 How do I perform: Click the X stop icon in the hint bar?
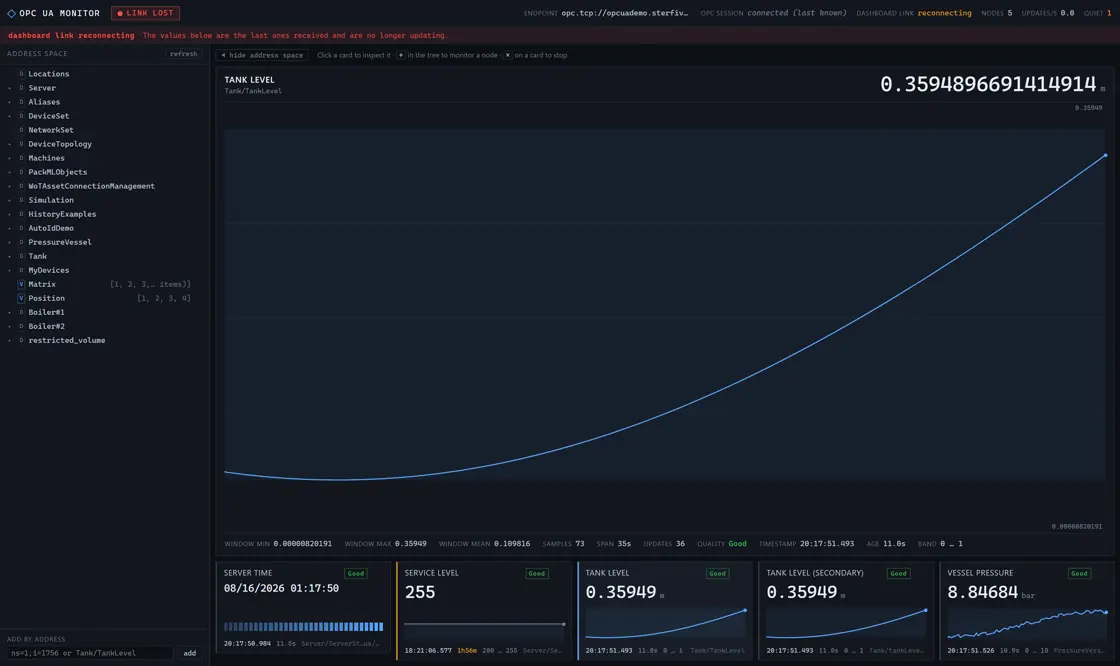click(x=508, y=55)
